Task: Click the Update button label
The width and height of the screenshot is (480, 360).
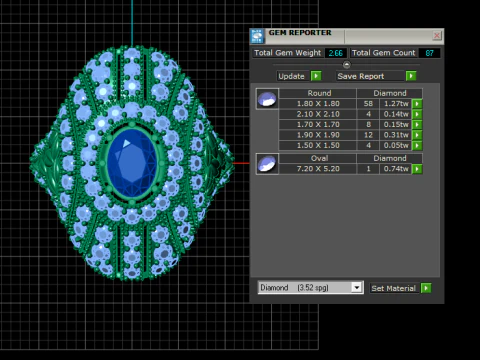Action: (x=291, y=76)
